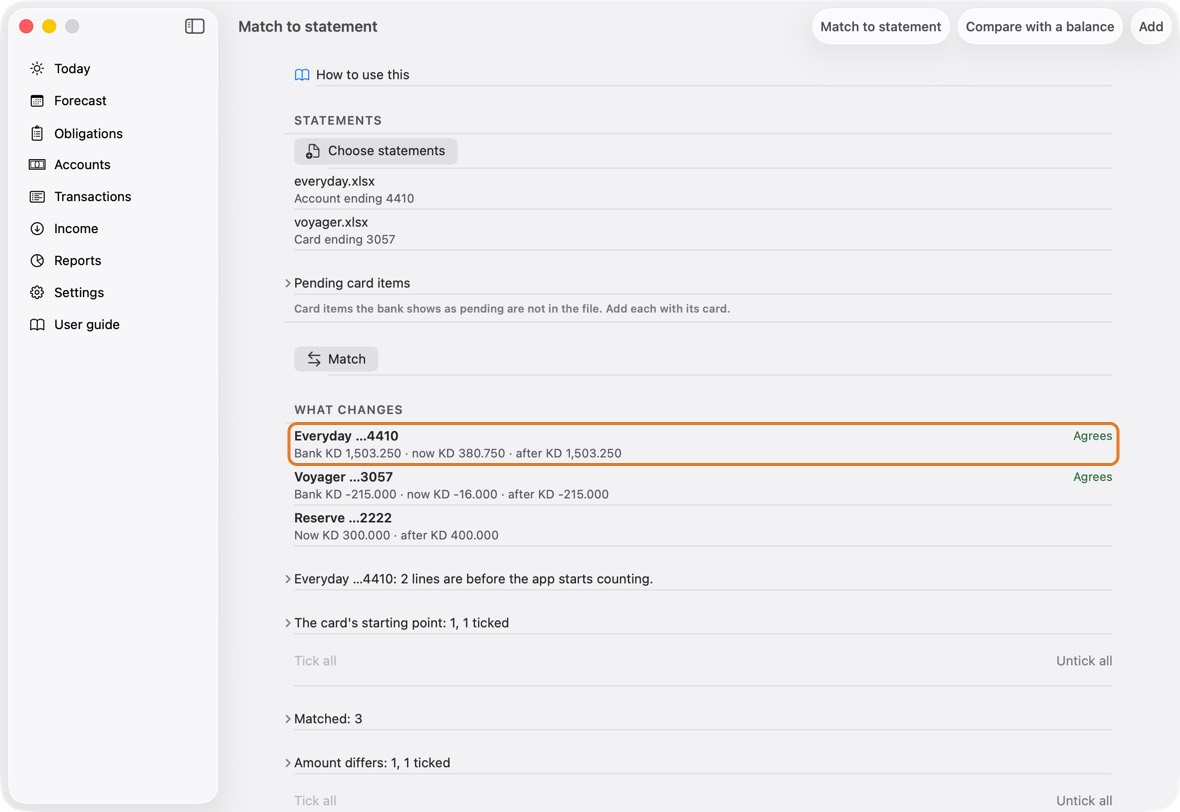Click Untick all under card's starting point

coord(1084,661)
